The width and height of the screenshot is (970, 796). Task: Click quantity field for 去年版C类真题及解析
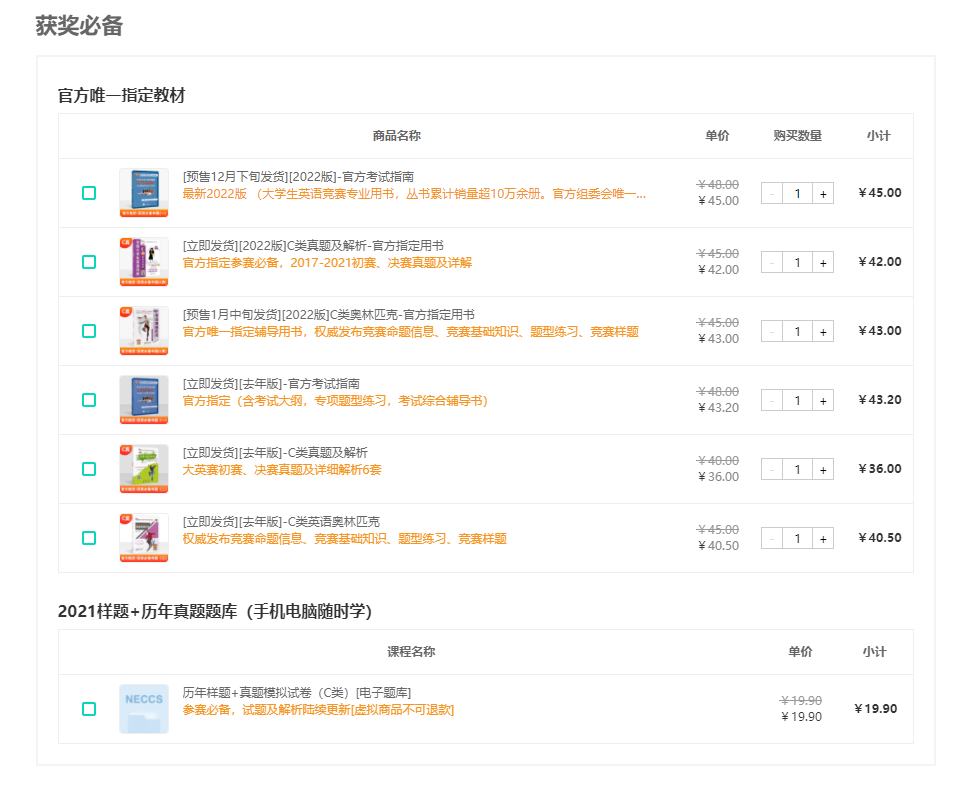click(x=797, y=470)
